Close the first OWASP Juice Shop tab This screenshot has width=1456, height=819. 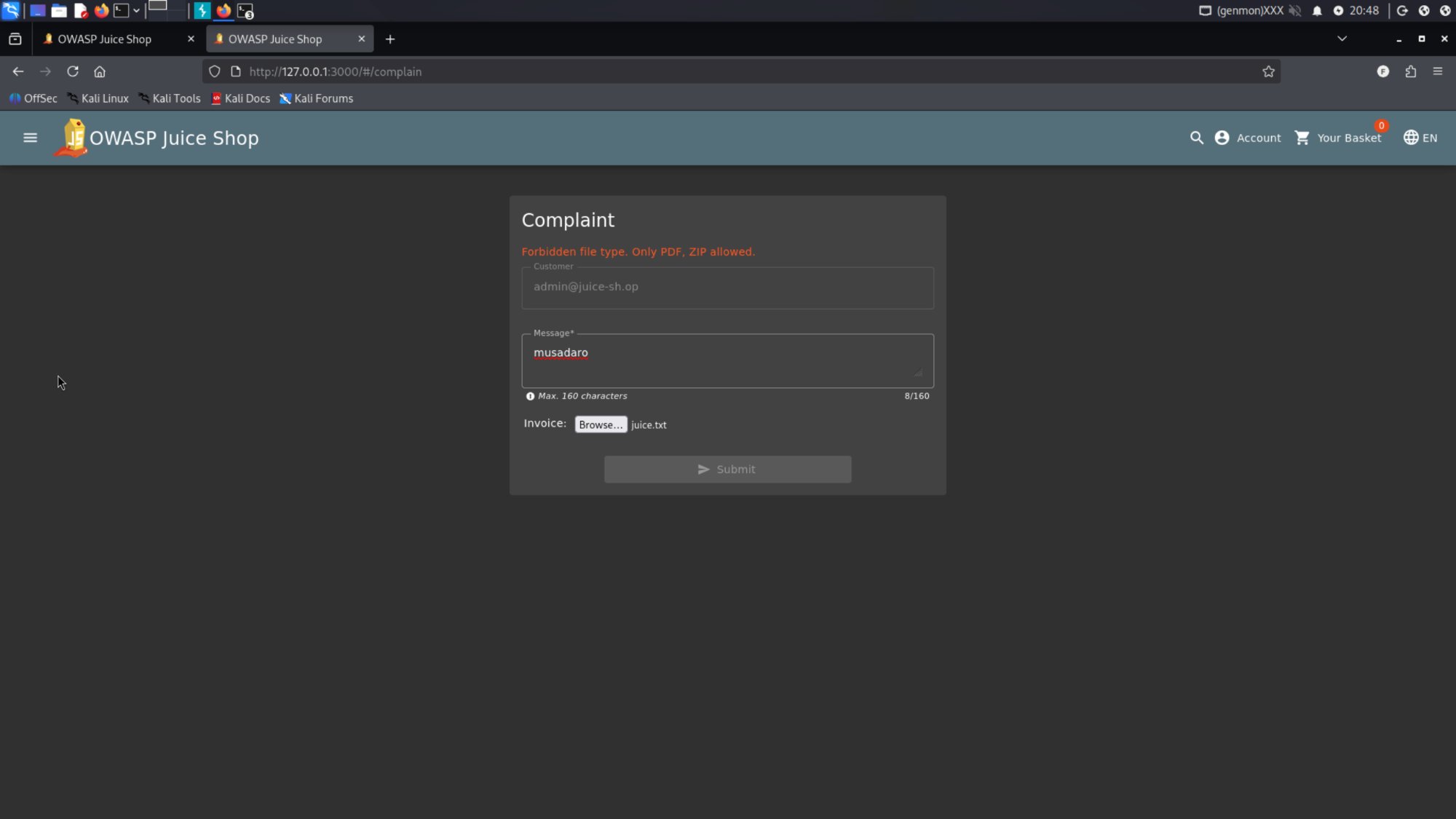click(x=191, y=39)
